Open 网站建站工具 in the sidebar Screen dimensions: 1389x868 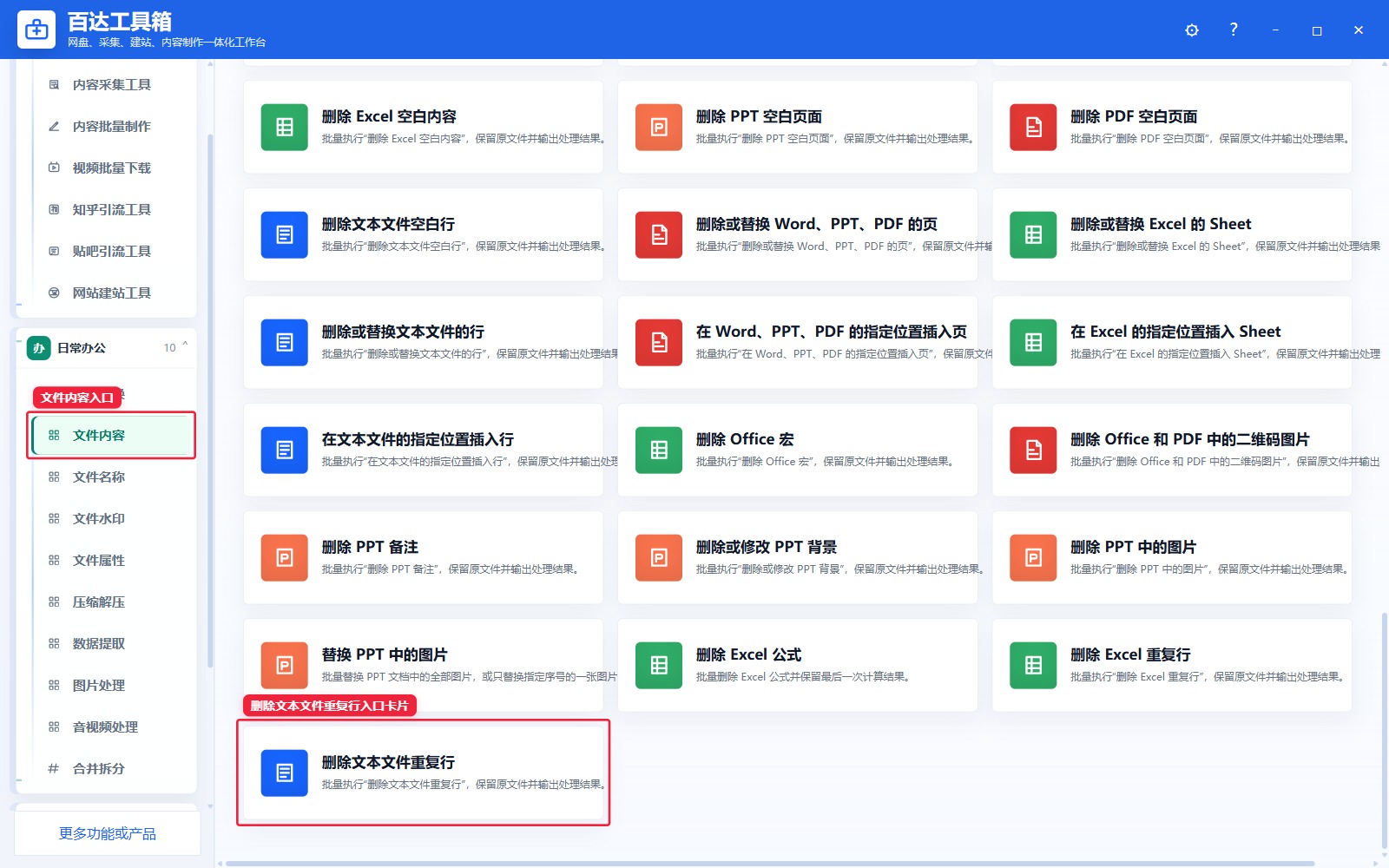pos(111,293)
